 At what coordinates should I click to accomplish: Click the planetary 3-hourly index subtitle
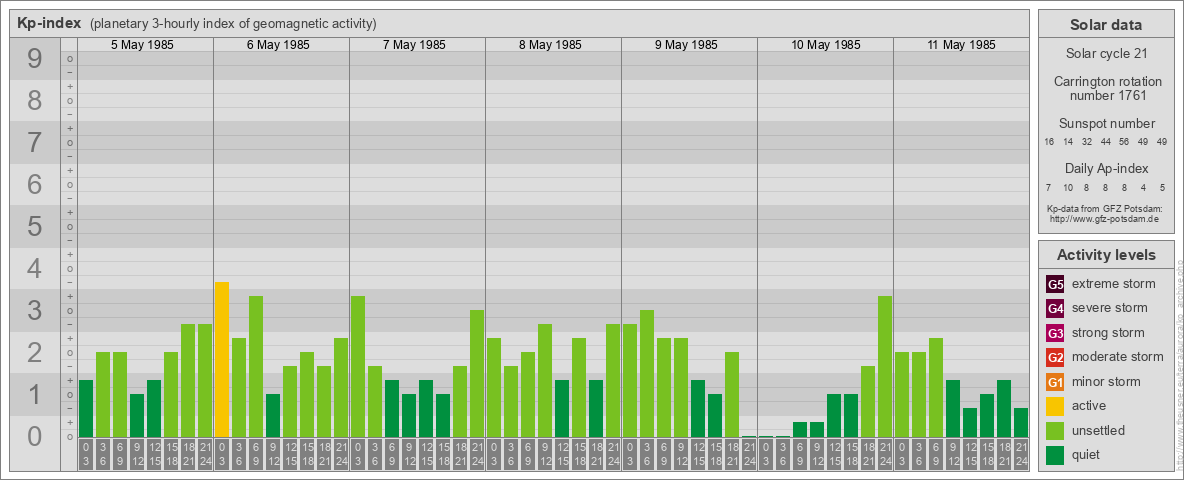coord(233,24)
